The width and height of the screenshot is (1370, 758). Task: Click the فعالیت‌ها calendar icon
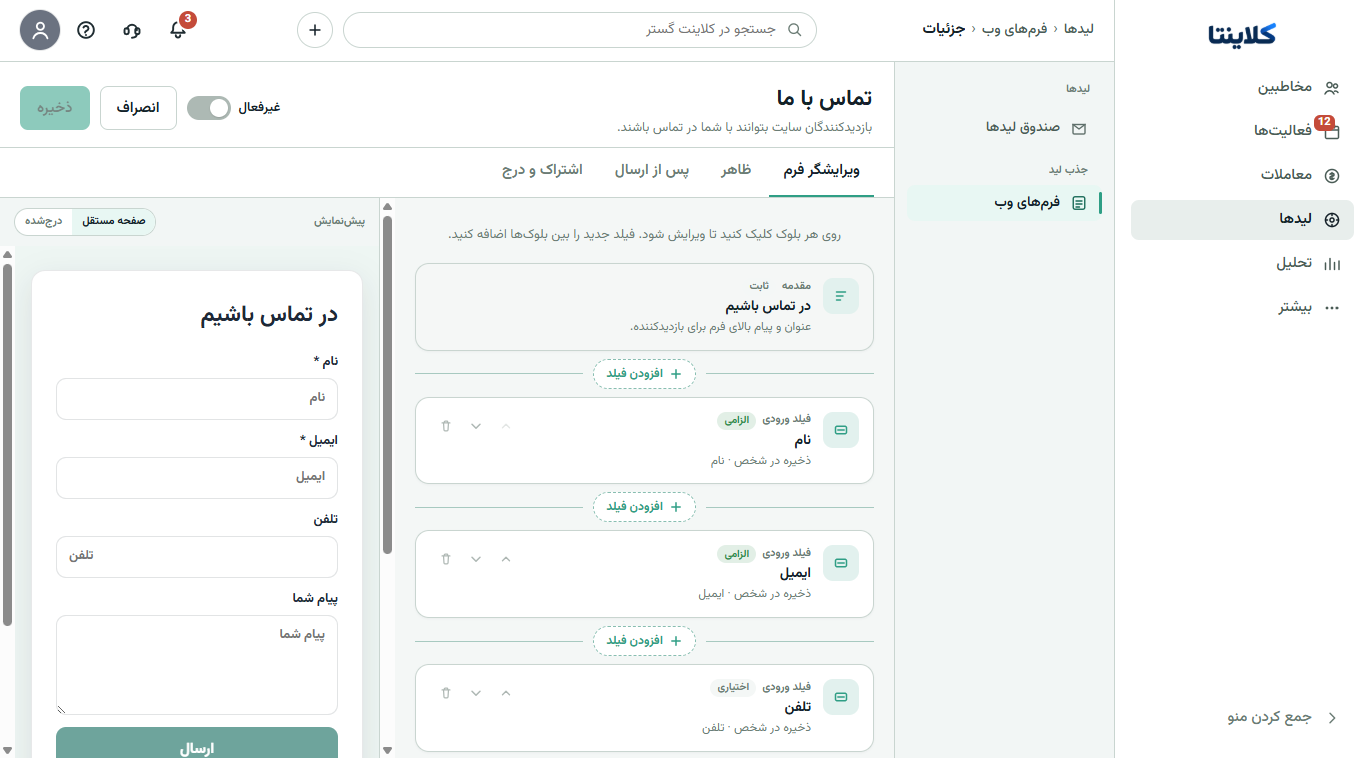(x=1331, y=131)
